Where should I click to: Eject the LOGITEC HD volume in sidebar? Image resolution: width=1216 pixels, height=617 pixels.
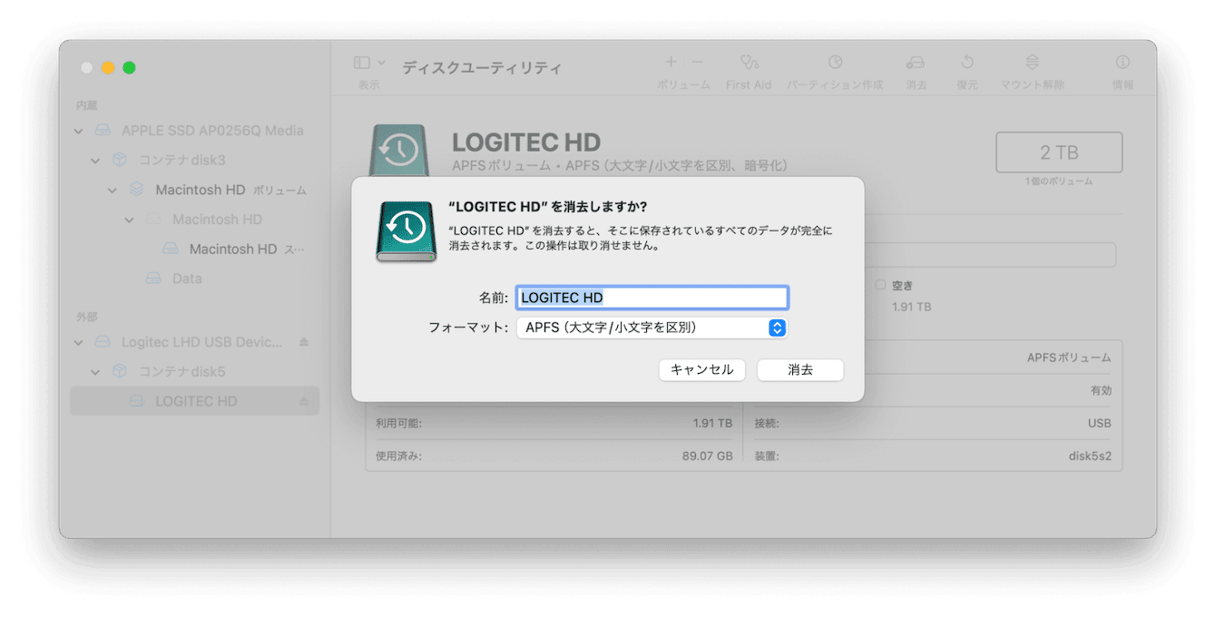[304, 401]
